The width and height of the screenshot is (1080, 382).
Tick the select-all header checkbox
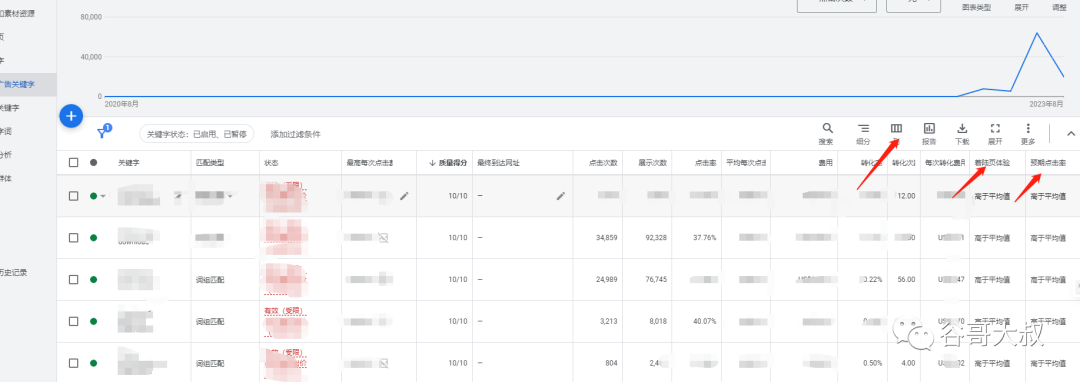[74, 163]
